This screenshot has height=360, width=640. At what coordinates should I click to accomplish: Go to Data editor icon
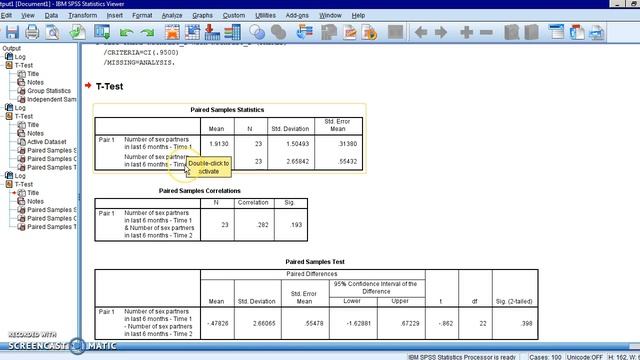pos(172,32)
